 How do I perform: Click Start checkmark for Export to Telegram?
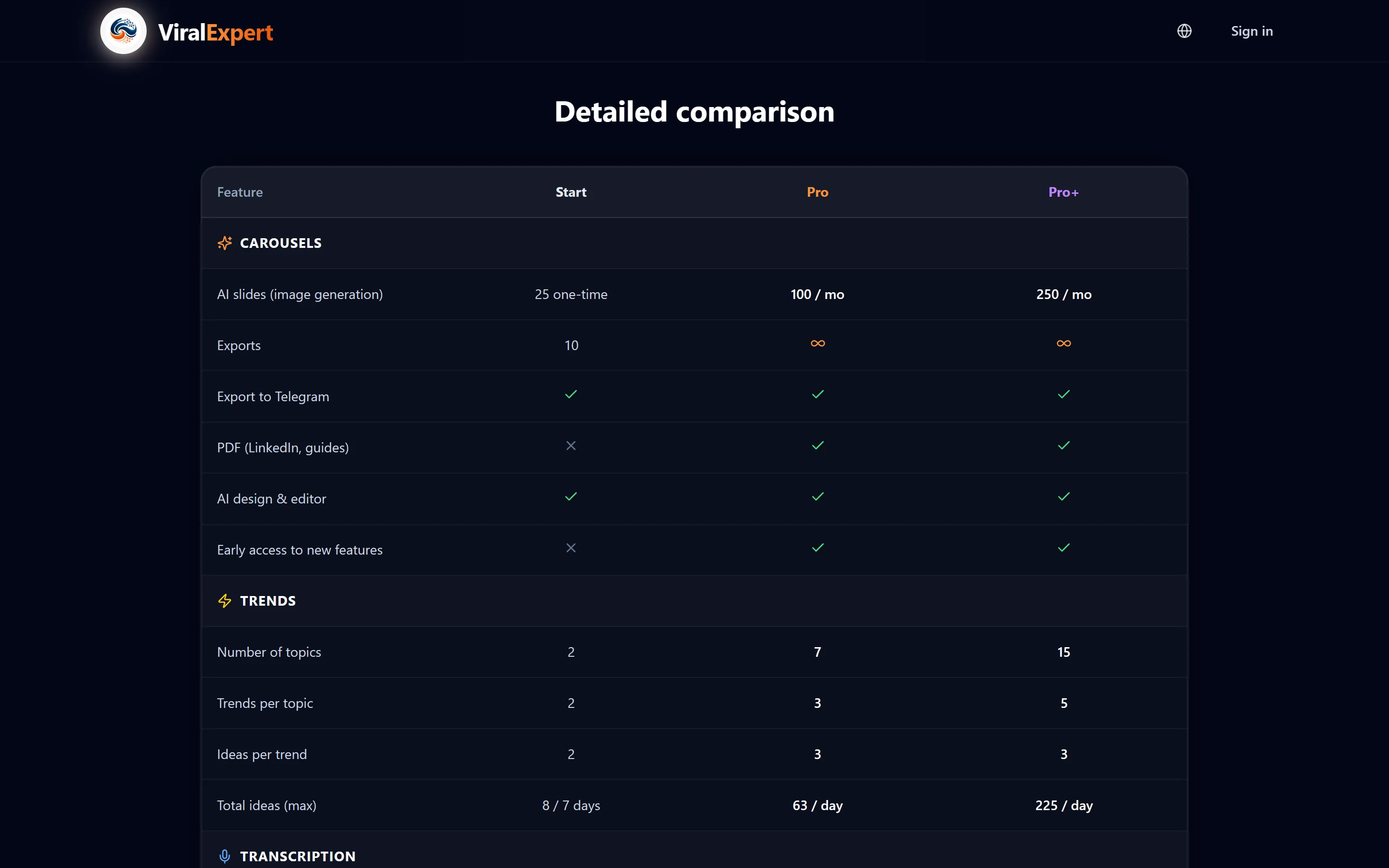[x=571, y=394]
